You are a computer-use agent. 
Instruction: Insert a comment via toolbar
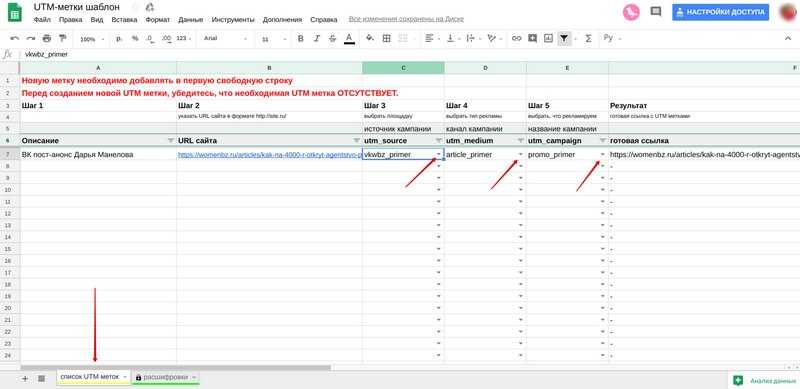[x=533, y=39]
